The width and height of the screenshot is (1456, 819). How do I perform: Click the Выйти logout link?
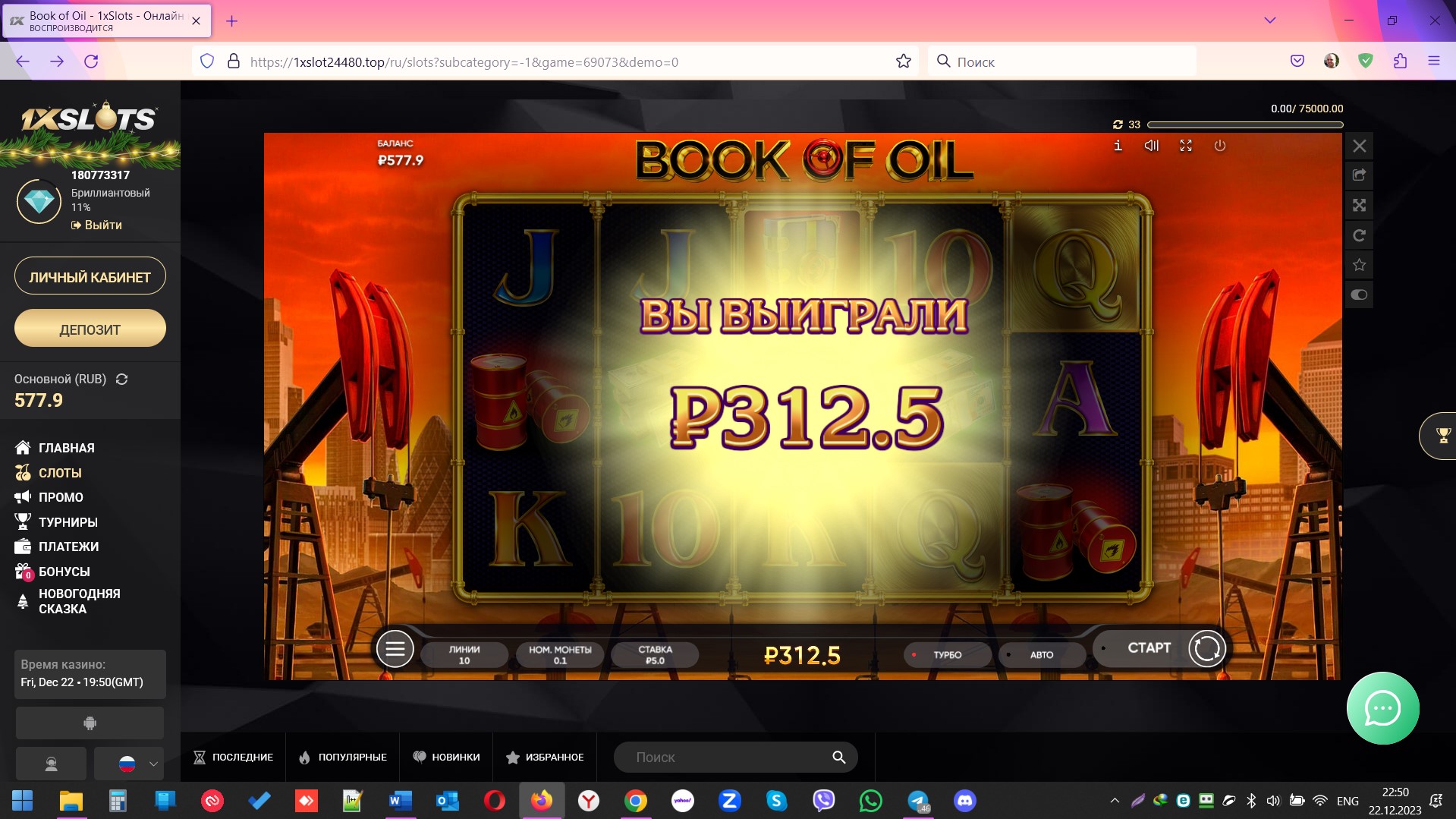point(96,225)
